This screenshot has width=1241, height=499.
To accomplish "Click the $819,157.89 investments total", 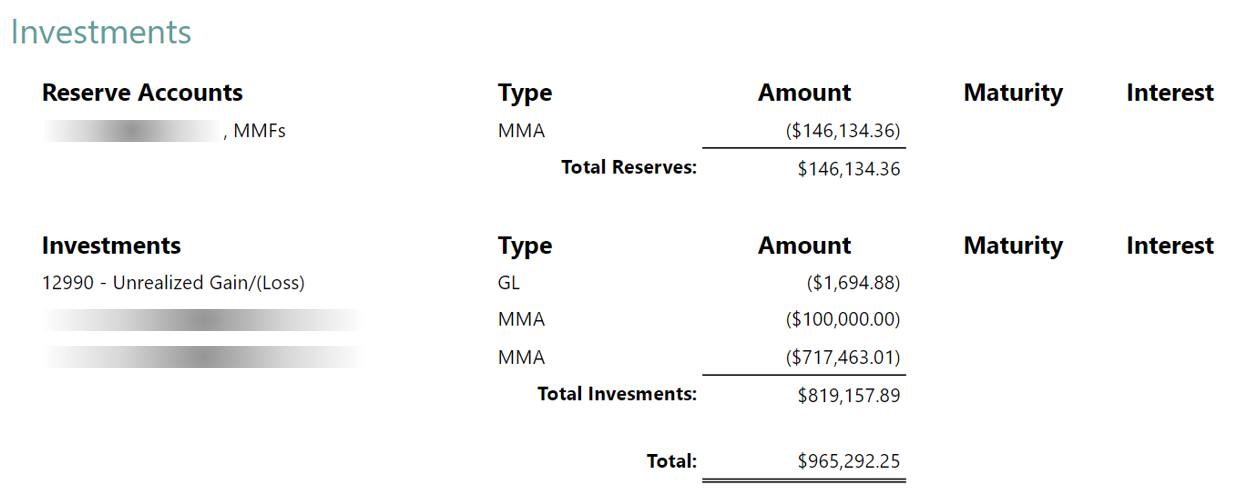I will [849, 396].
